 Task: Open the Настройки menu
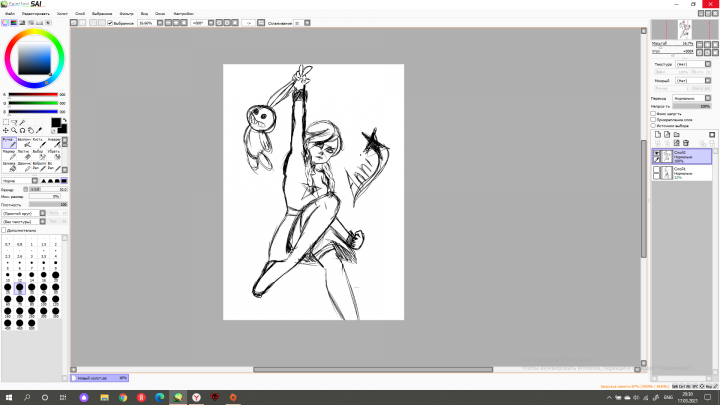183,14
